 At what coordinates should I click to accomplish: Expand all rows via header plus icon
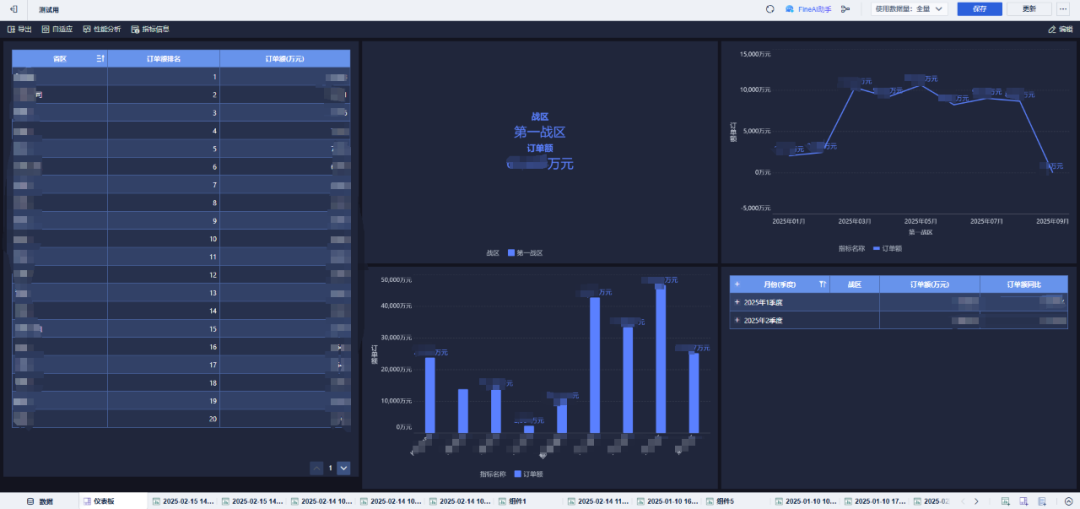click(x=737, y=284)
